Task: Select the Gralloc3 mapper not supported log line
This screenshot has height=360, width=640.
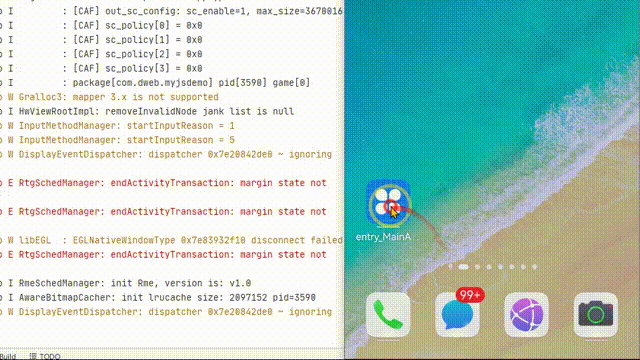Action: [x=109, y=97]
